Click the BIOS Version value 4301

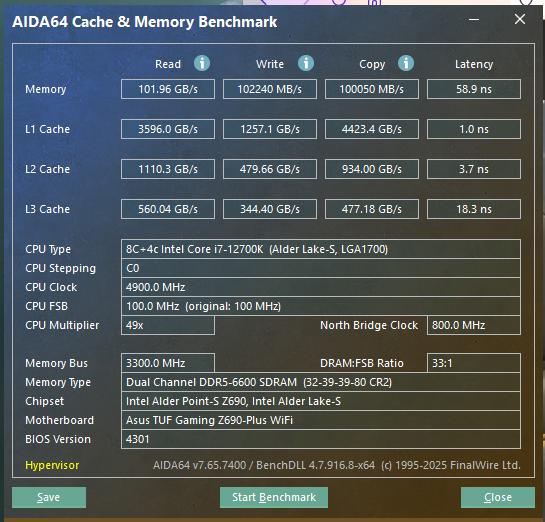[321, 439]
